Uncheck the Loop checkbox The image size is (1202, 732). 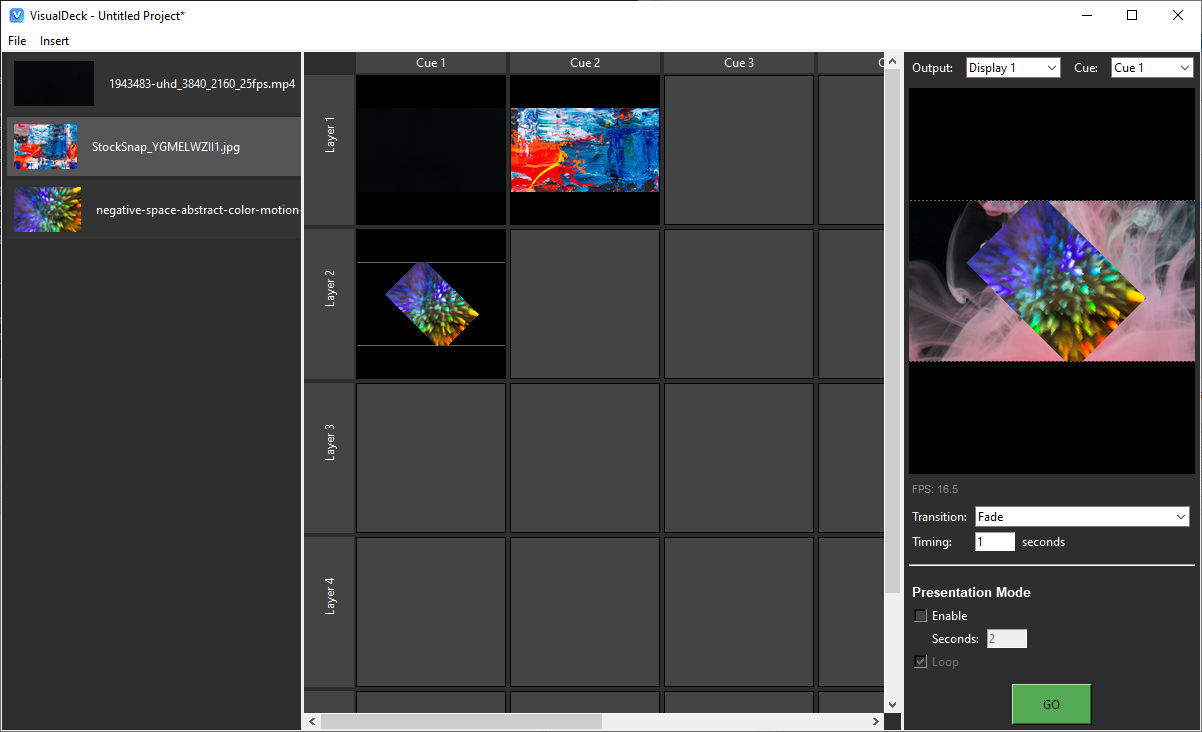click(920, 661)
